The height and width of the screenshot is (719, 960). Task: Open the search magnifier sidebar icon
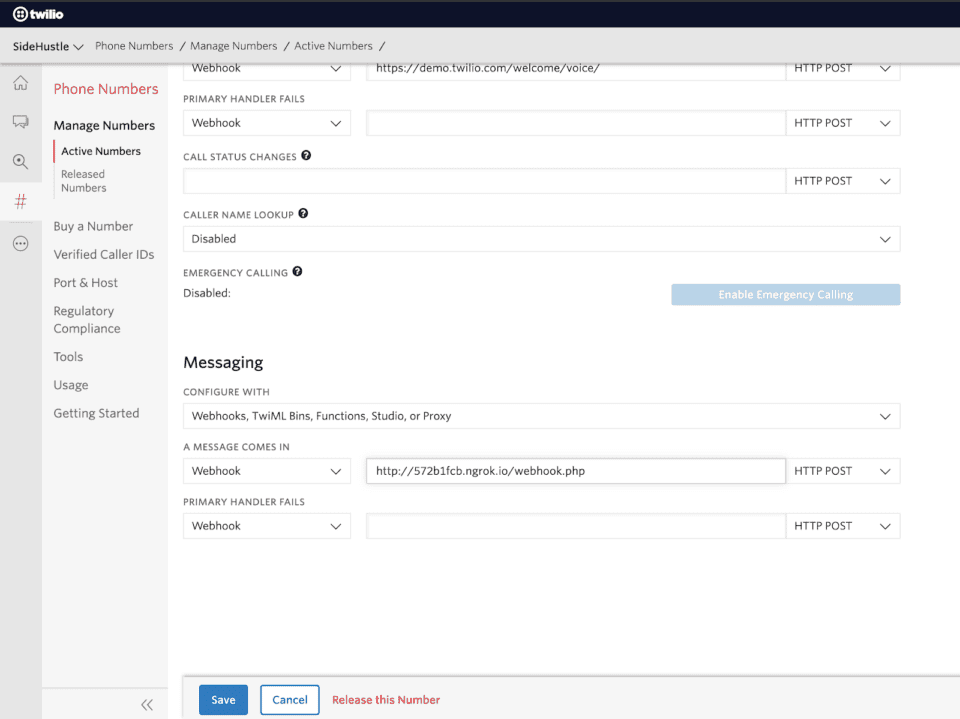coord(21,162)
